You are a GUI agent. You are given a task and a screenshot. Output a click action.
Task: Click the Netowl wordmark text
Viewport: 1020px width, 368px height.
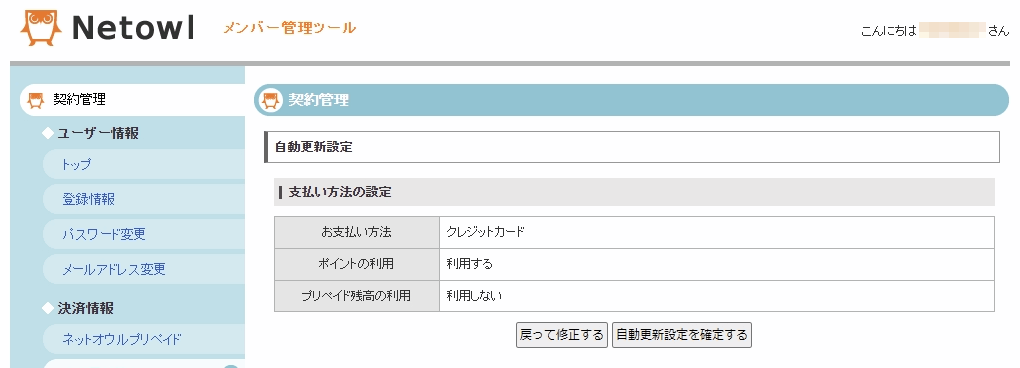133,28
